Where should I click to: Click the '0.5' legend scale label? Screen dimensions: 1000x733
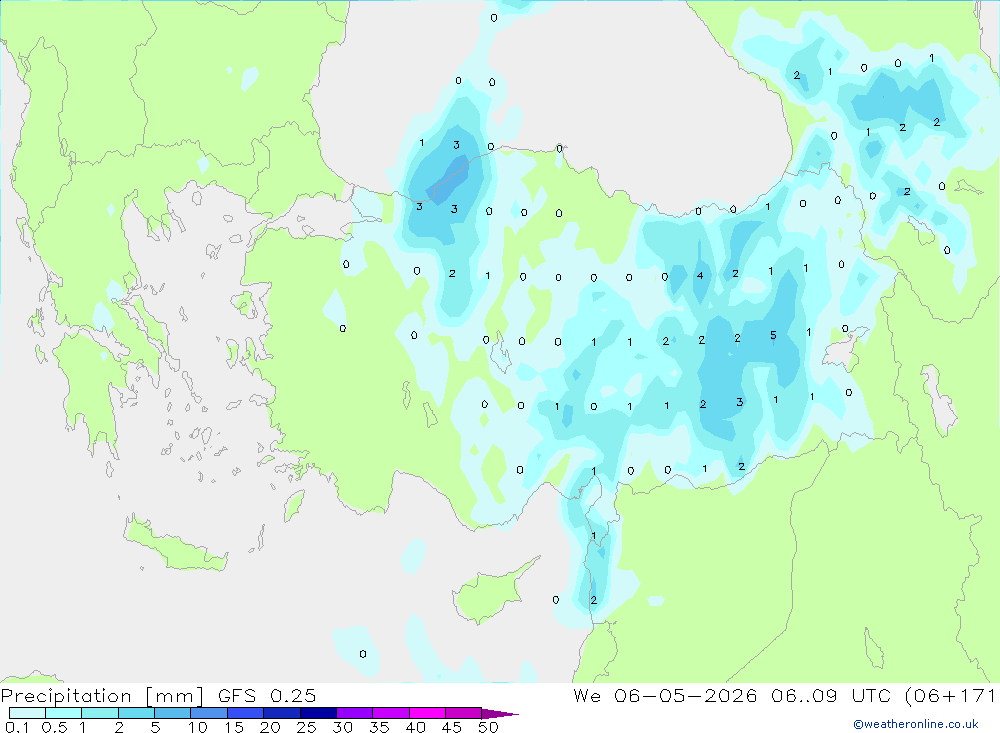pyautogui.click(x=54, y=727)
